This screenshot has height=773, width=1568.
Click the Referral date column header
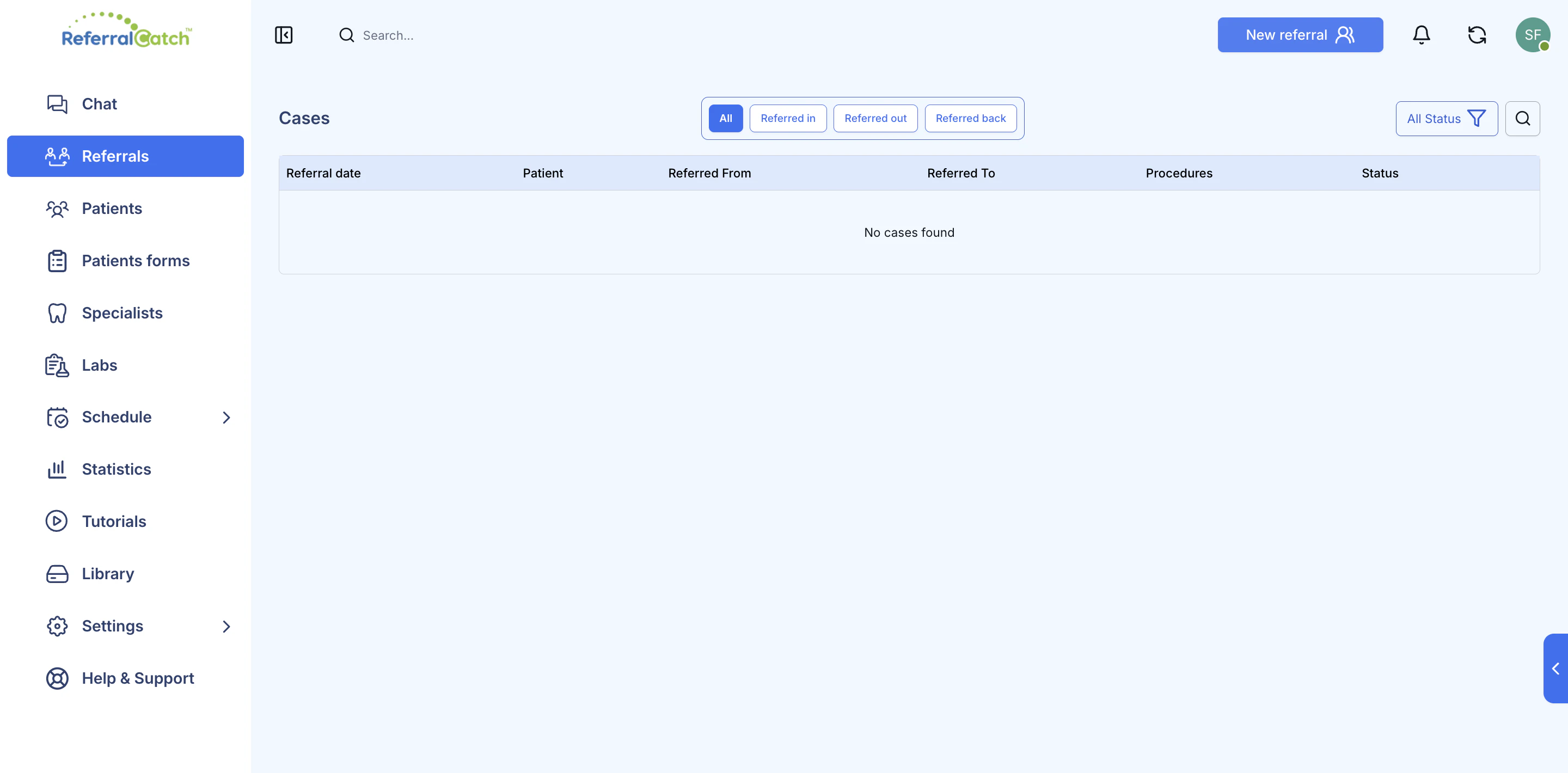323,174
